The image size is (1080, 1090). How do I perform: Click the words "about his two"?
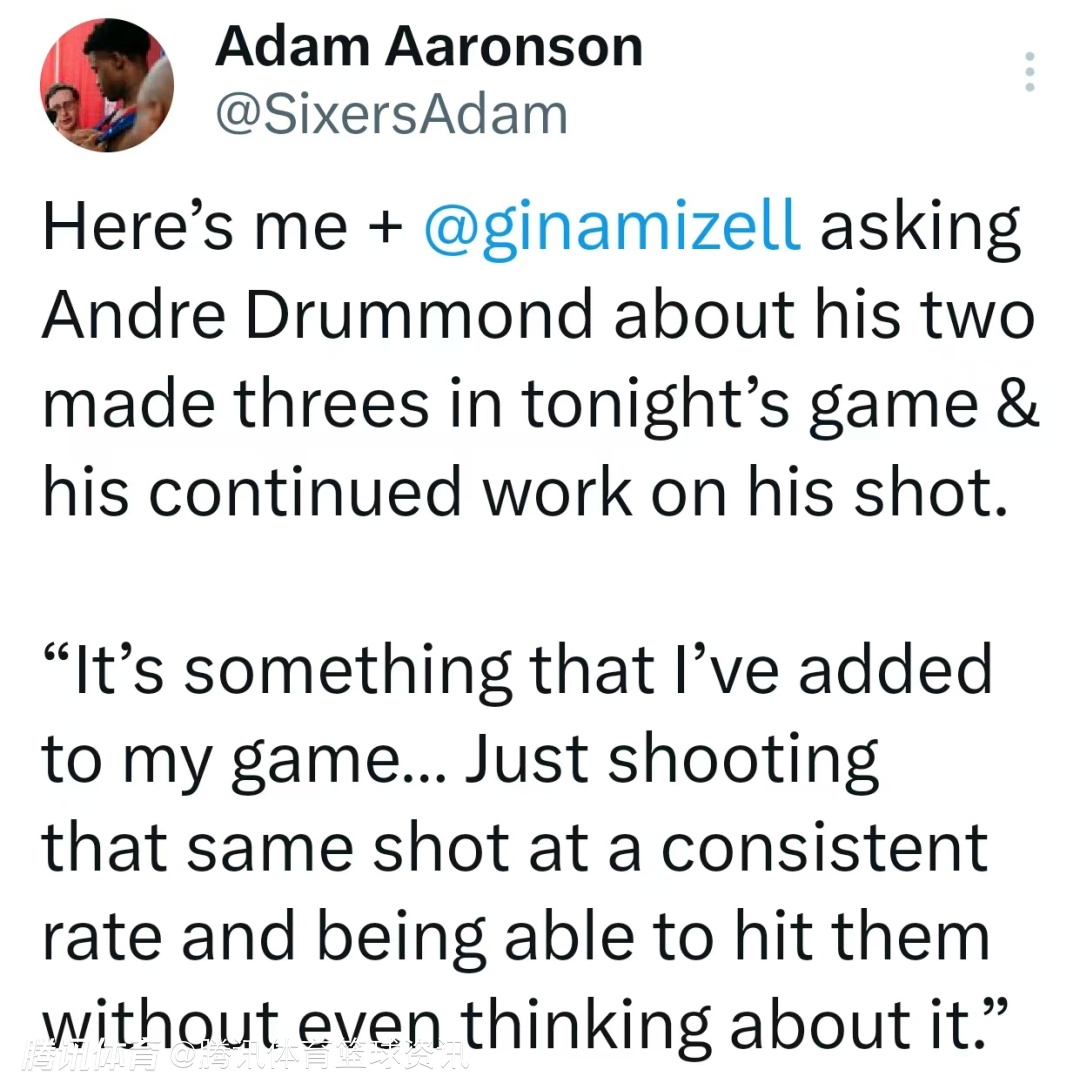(824, 317)
